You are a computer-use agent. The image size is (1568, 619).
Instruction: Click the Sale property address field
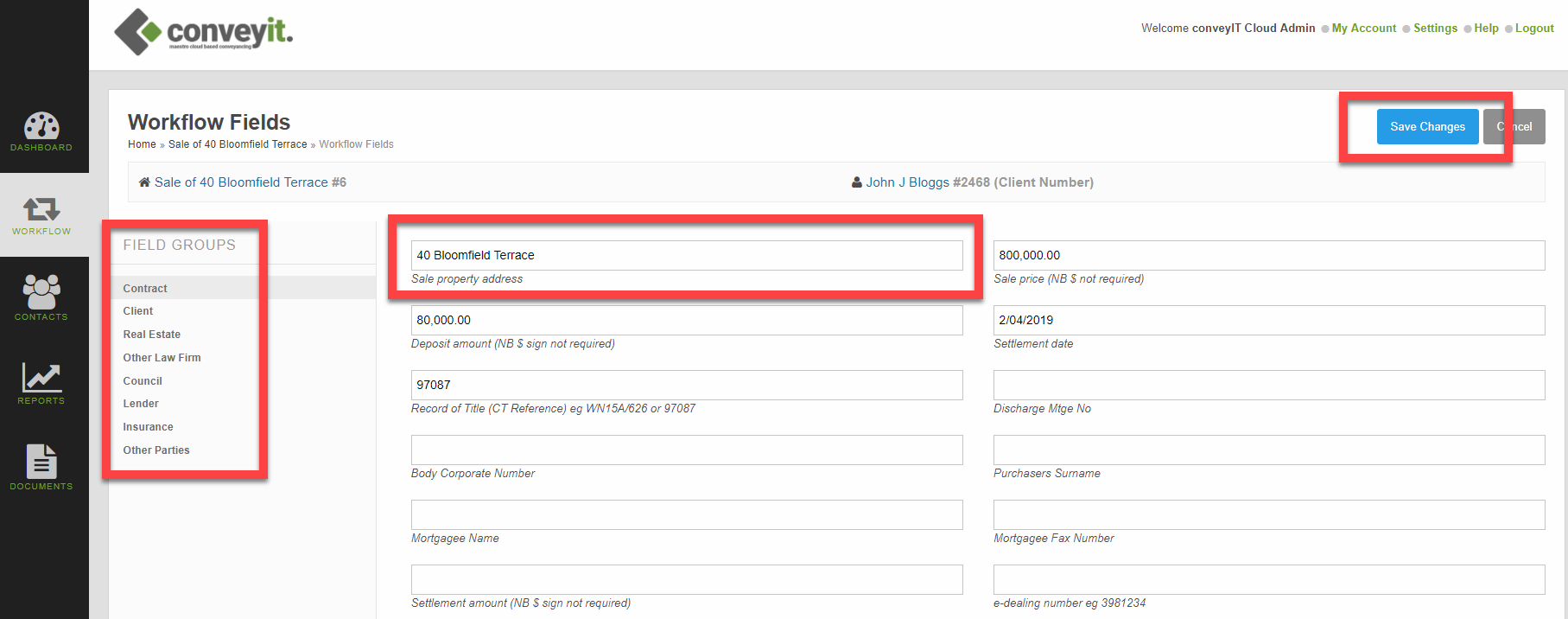pyautogui.click(x=686, y=256)
